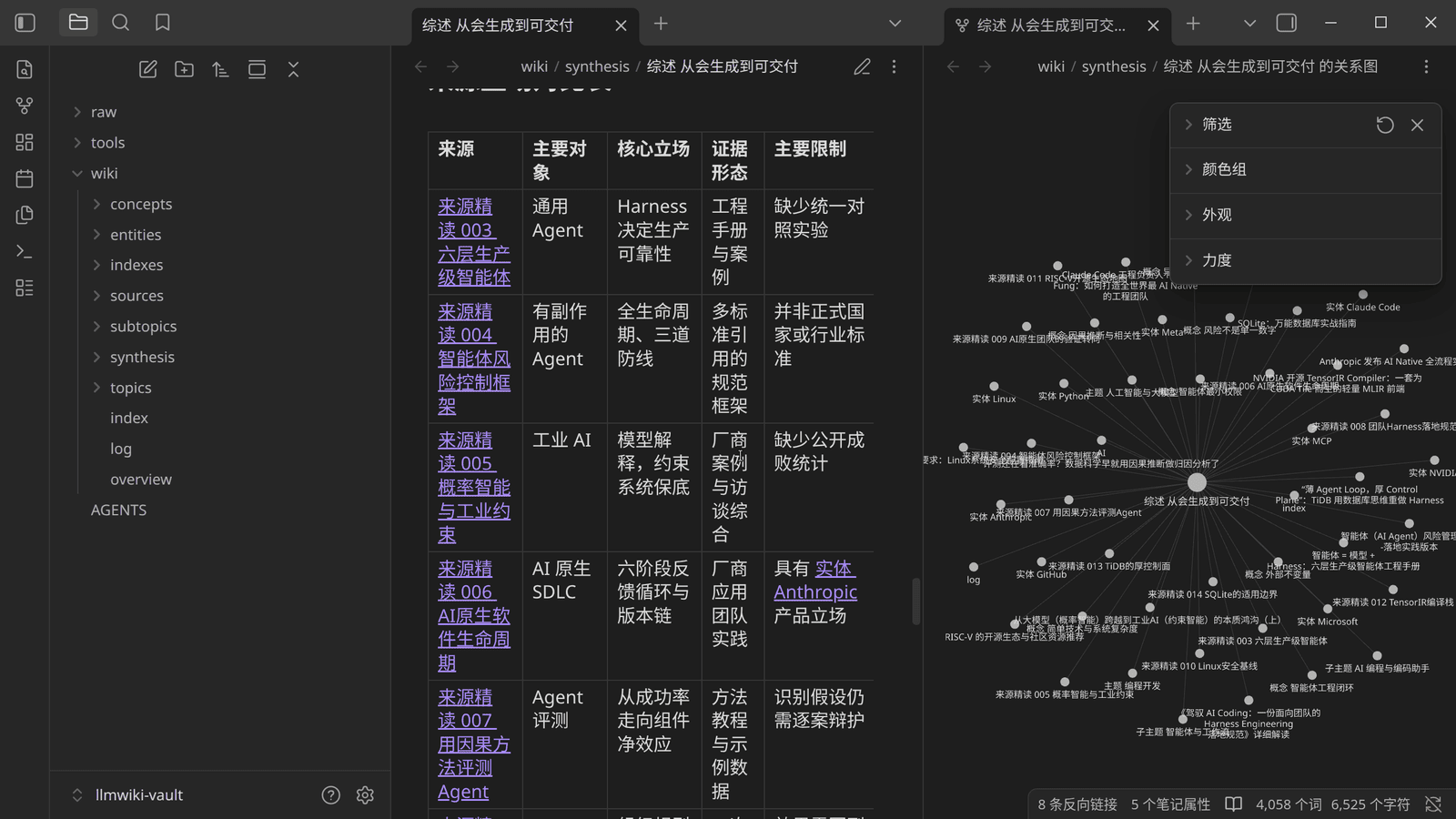Add a new tab in middle pane
Screen dimensions: 1456x819
pos(661,24)
